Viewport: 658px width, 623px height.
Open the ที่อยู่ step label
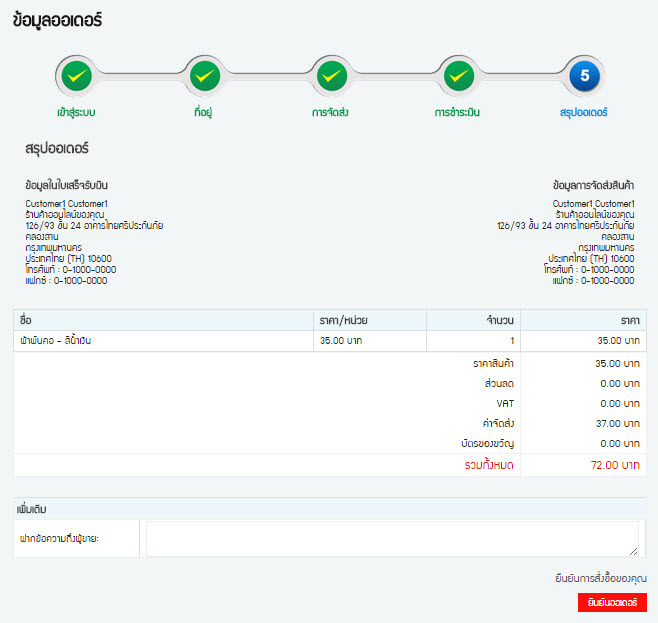click(204, 112)
